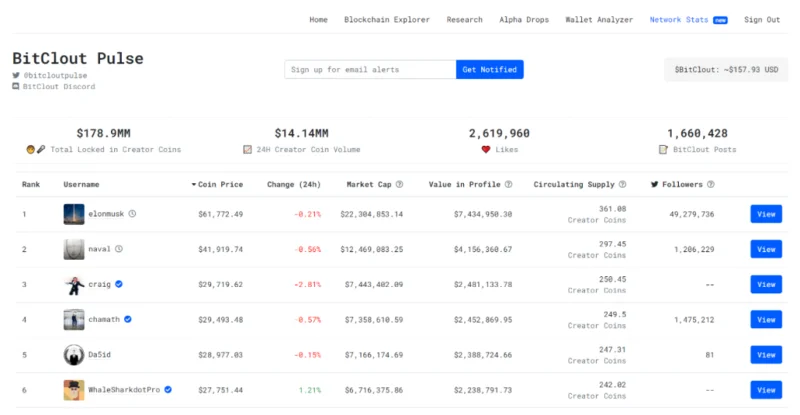The image size is (800, 415).
Task: Select username text WhaleSharkdotPro
Action: pyautogui.click(x=124, y=389)
